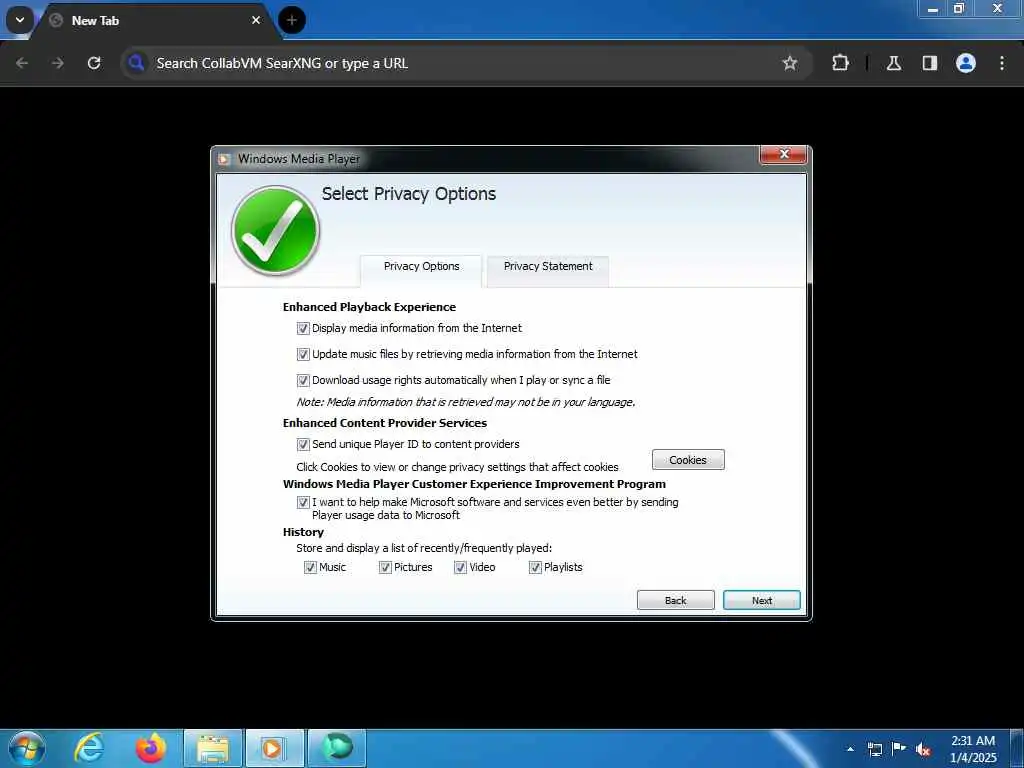Show hidden system tray icons

pyautogui.click(x=850, y=749)
